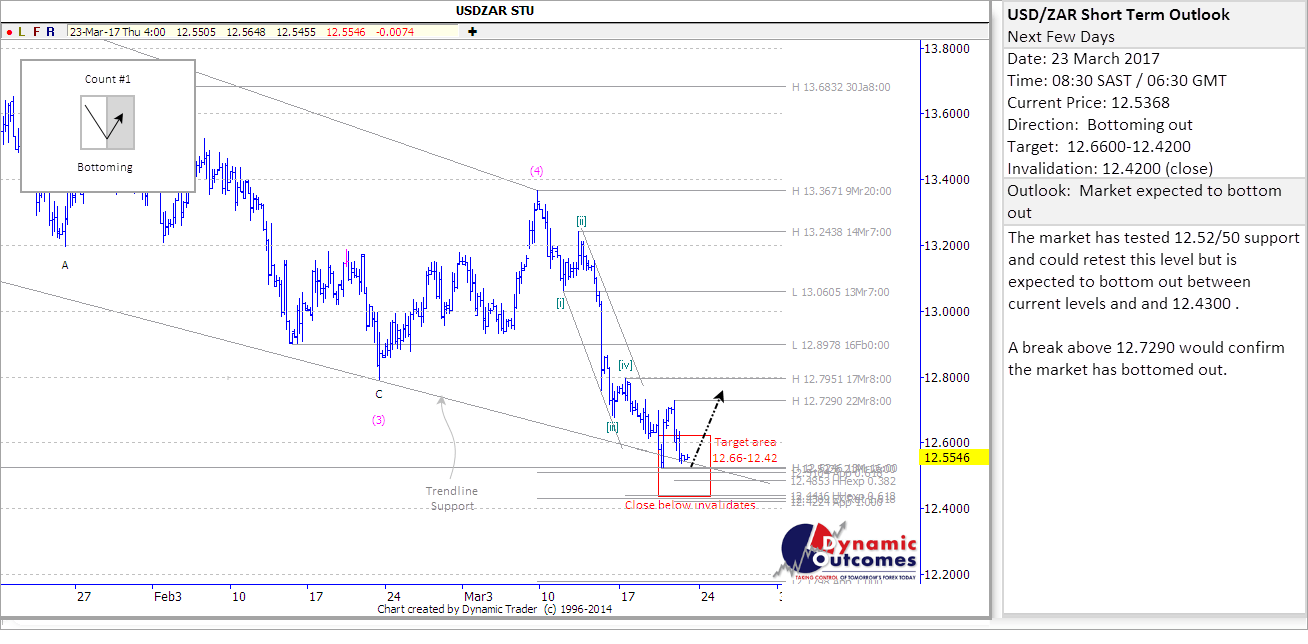Click the Feb3 date on the time axis
Viewport: 1308px width, 644px height.
tap(167, 596)
